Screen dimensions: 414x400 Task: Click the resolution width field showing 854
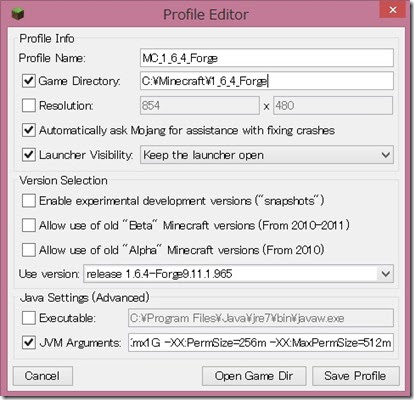(200, 106)
